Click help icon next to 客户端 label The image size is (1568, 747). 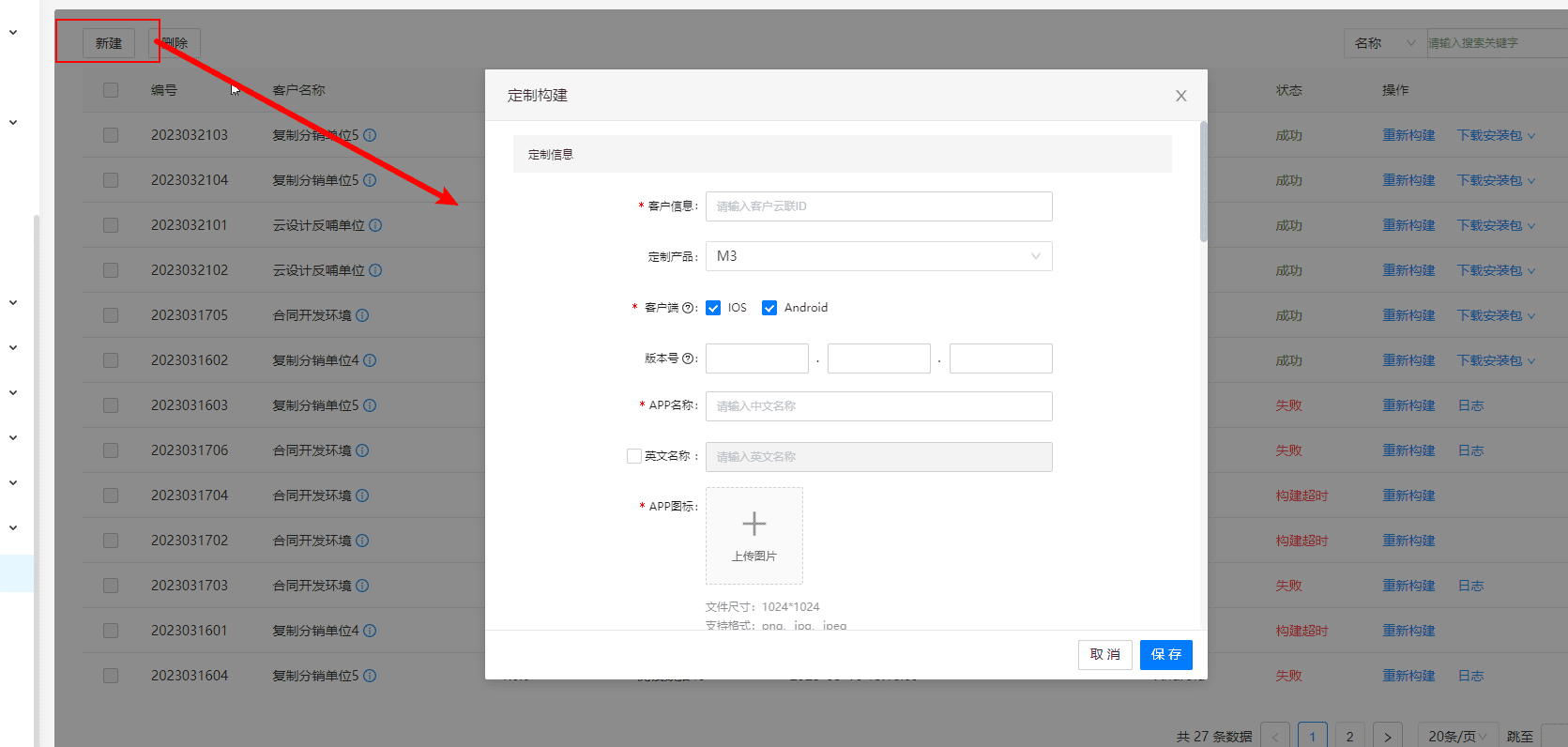click(688, 308)
